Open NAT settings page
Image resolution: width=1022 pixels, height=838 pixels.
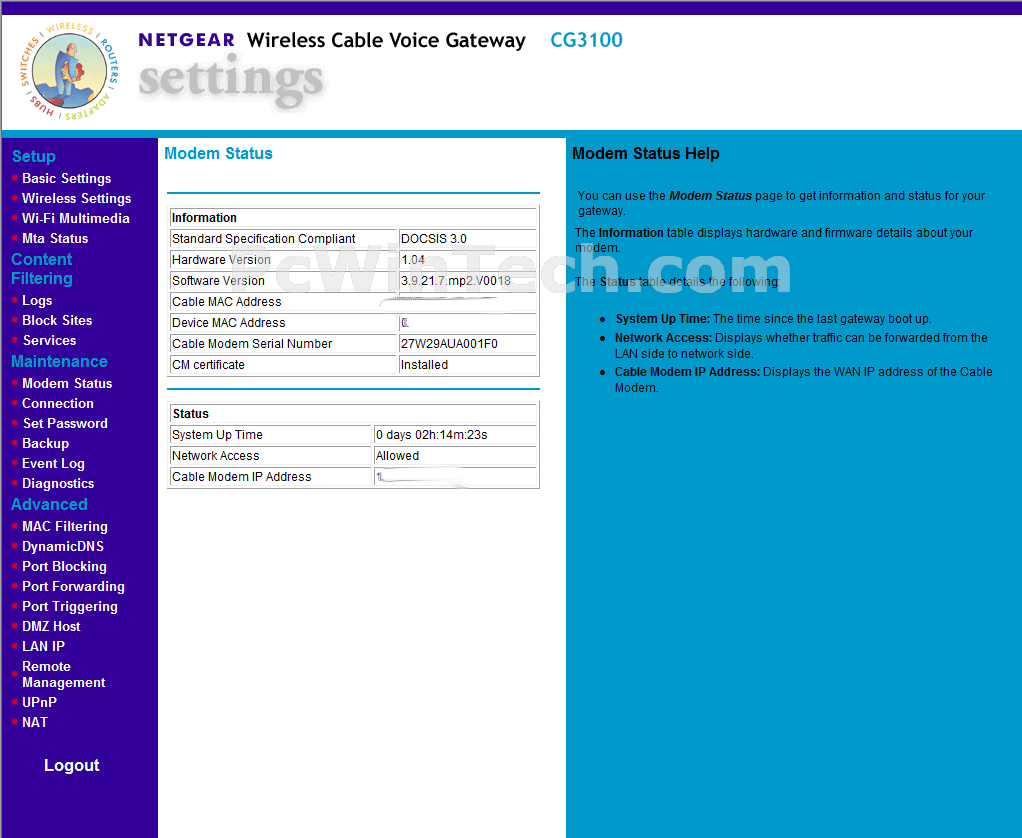click(35, 723)
